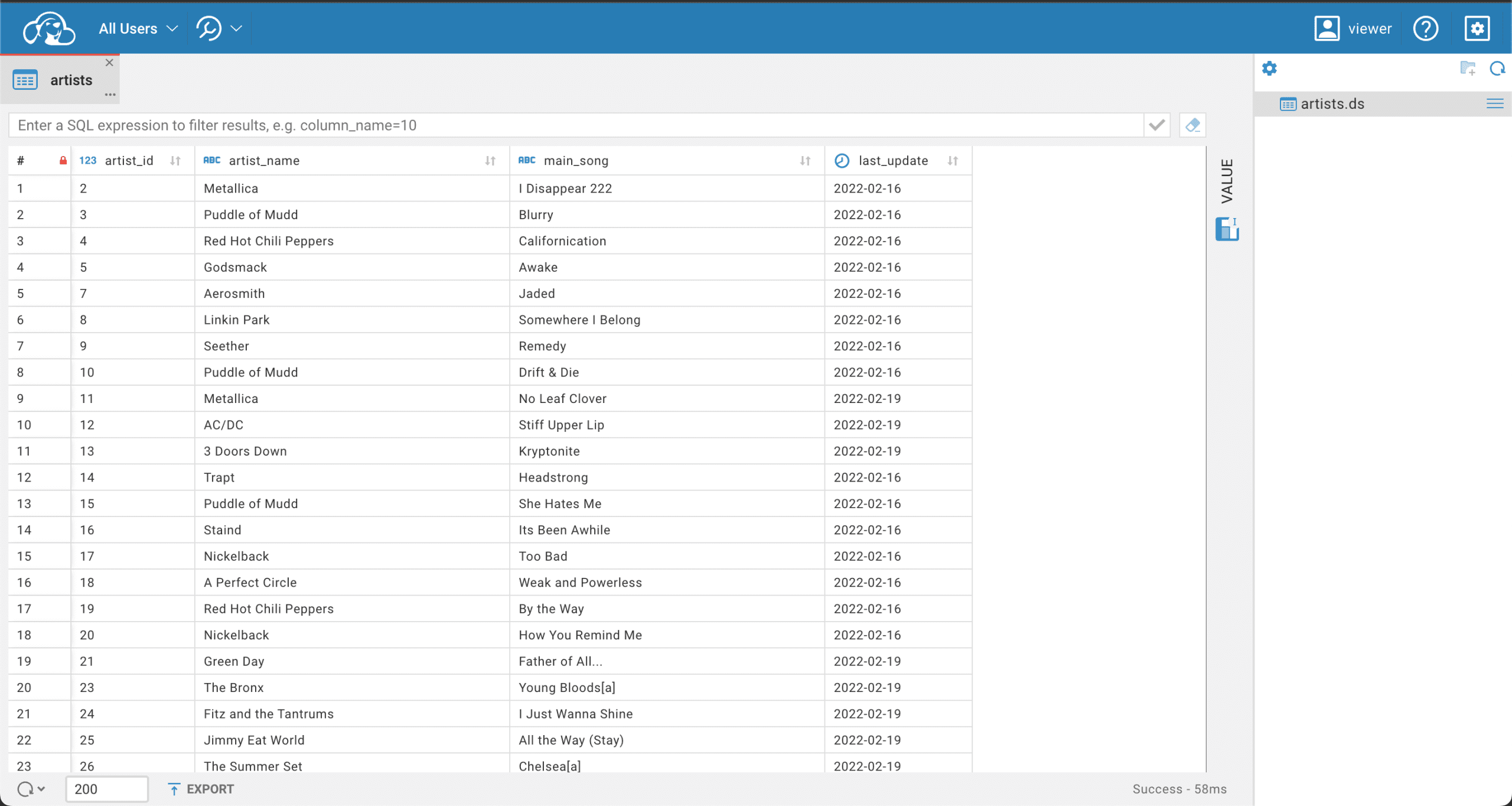Sort by the last_update column arrows
The height and width of the screenshot is (806, 1512).
pyautogui.click(x=953, y=161)
